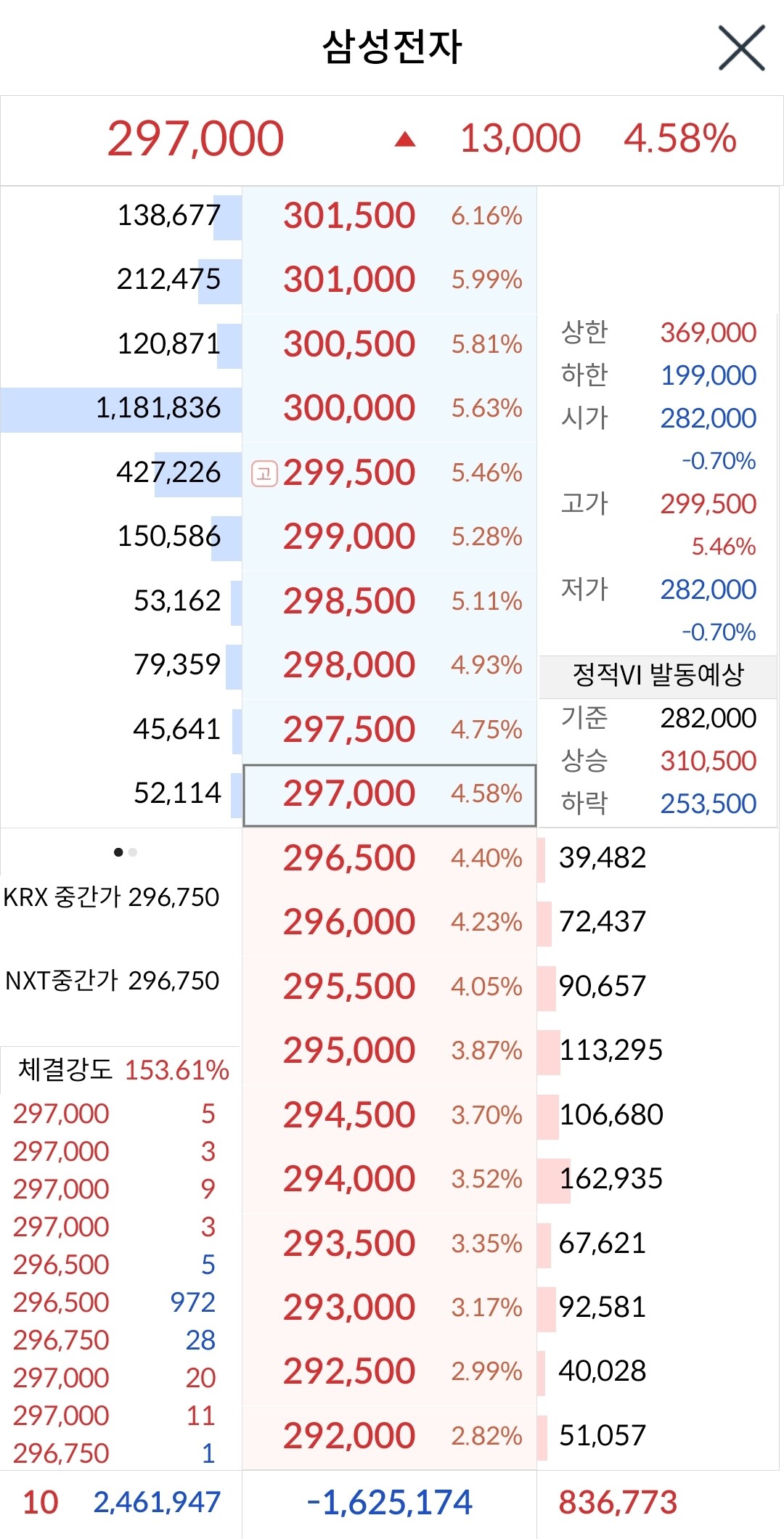The width and height of the screenshot is (784, 1539).
Task: Switch panel using the page indicator dots
Action: (x=126, y=852)
